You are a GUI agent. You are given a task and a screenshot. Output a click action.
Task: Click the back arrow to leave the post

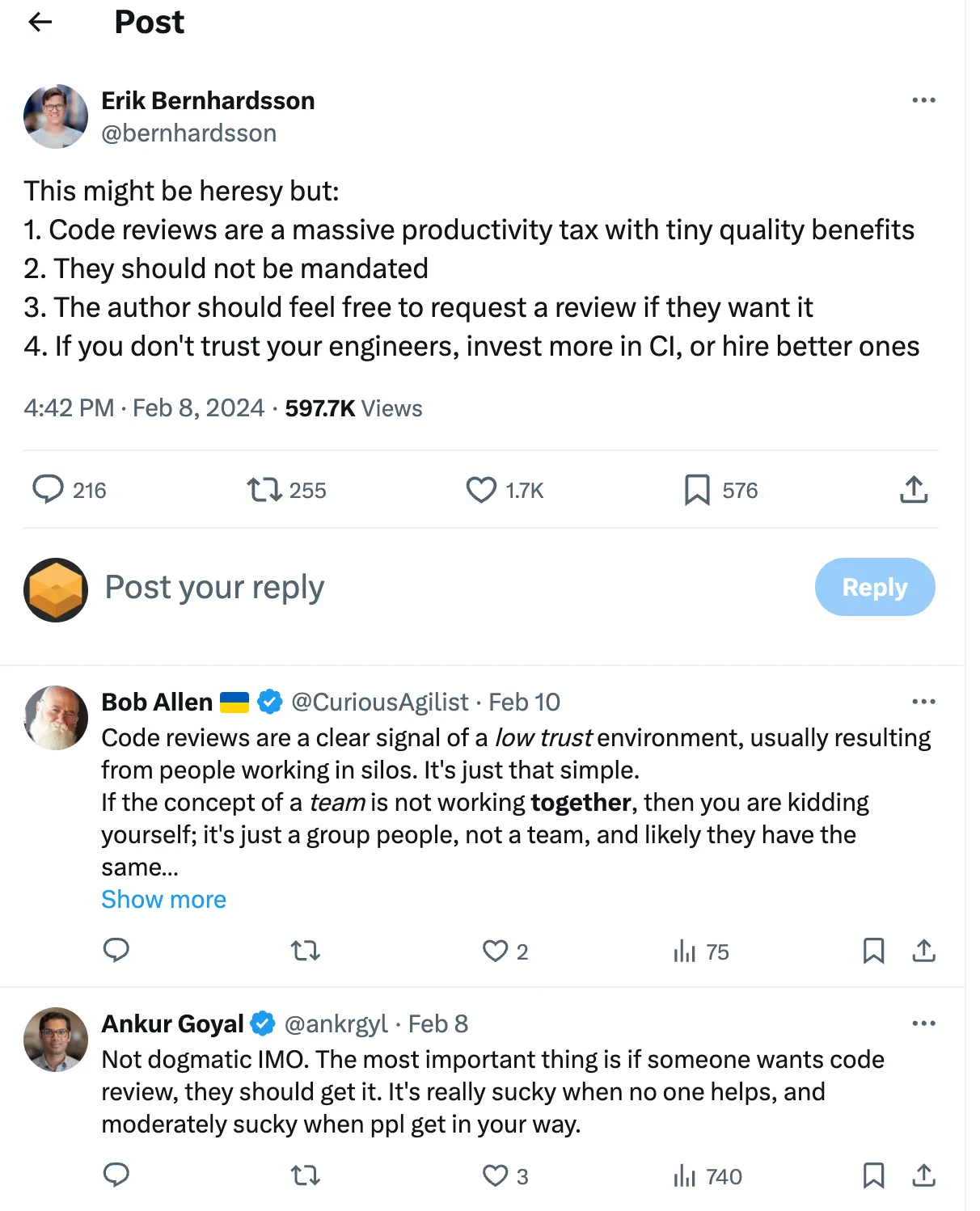pyautogui.click(x=40, y=22)
